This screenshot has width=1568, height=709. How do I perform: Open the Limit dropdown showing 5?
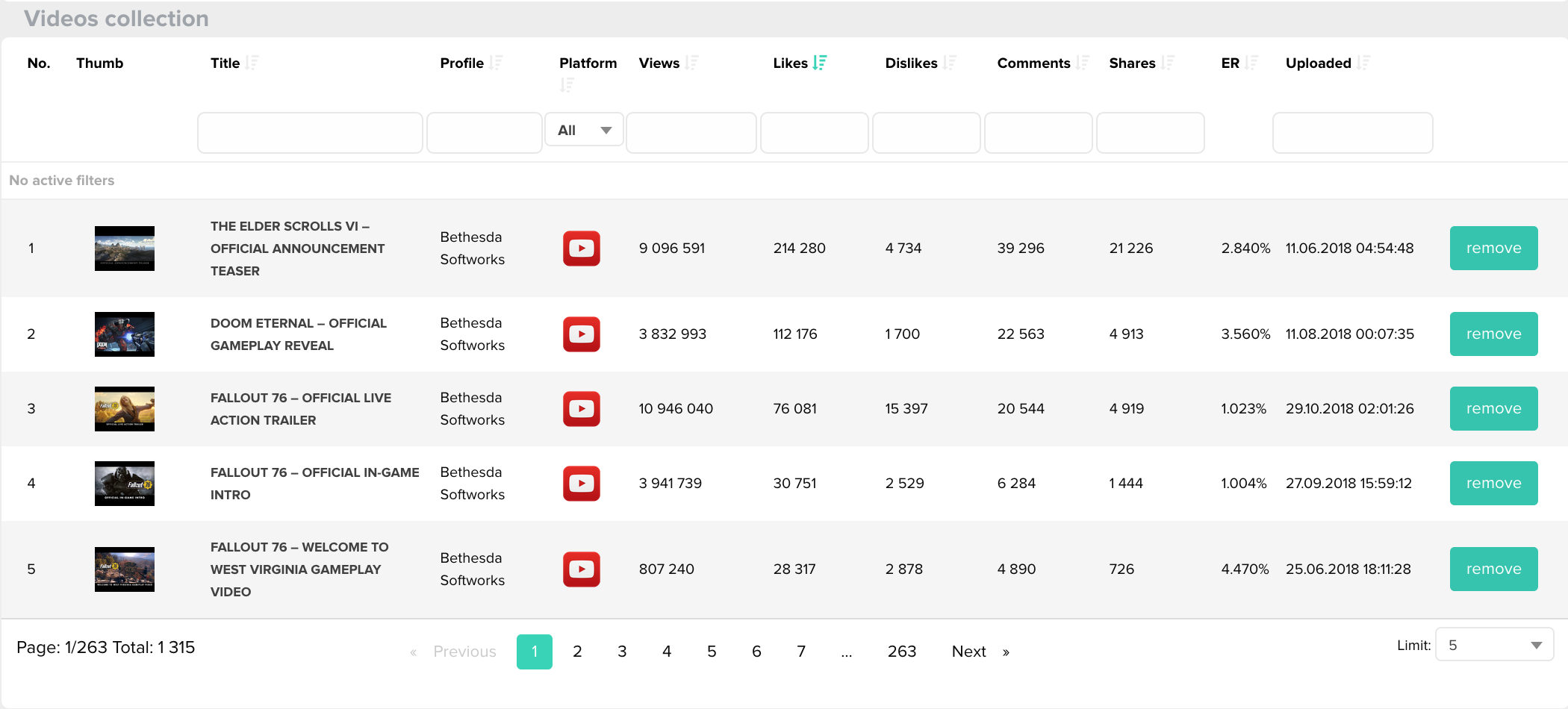click(1495, 645)
